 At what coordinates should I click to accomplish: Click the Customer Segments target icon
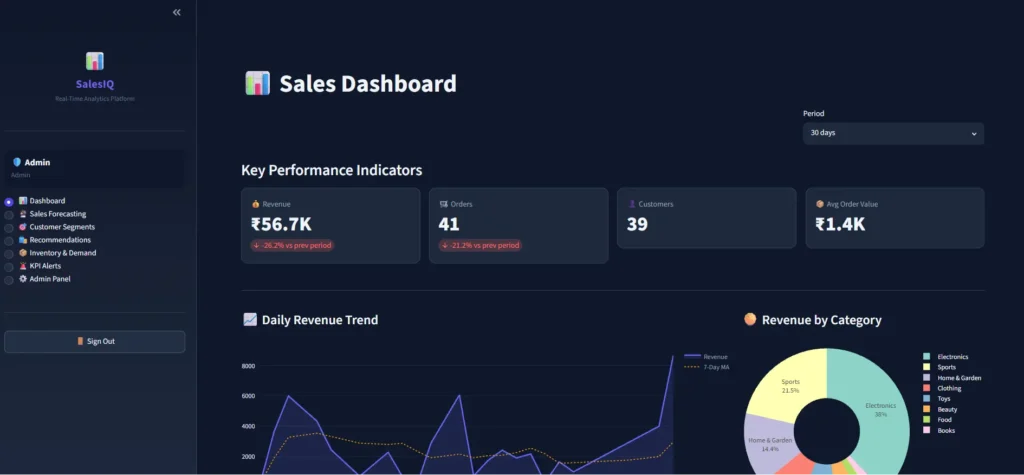click(23, 227)
